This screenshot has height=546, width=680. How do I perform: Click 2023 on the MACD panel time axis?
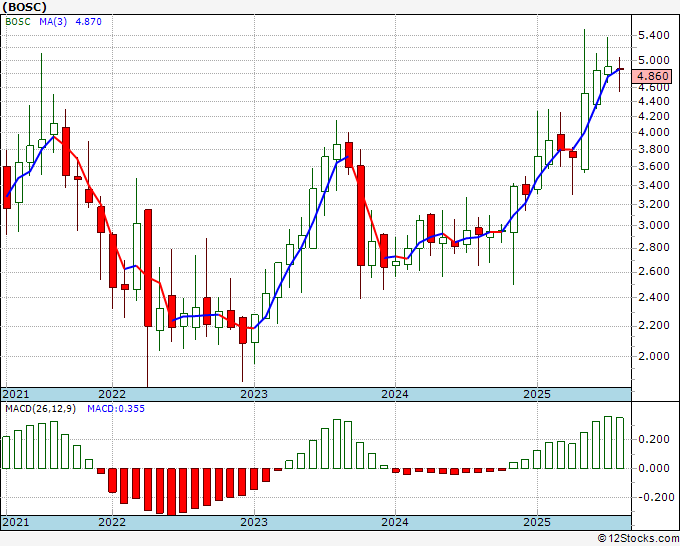[x=254, y=523]
